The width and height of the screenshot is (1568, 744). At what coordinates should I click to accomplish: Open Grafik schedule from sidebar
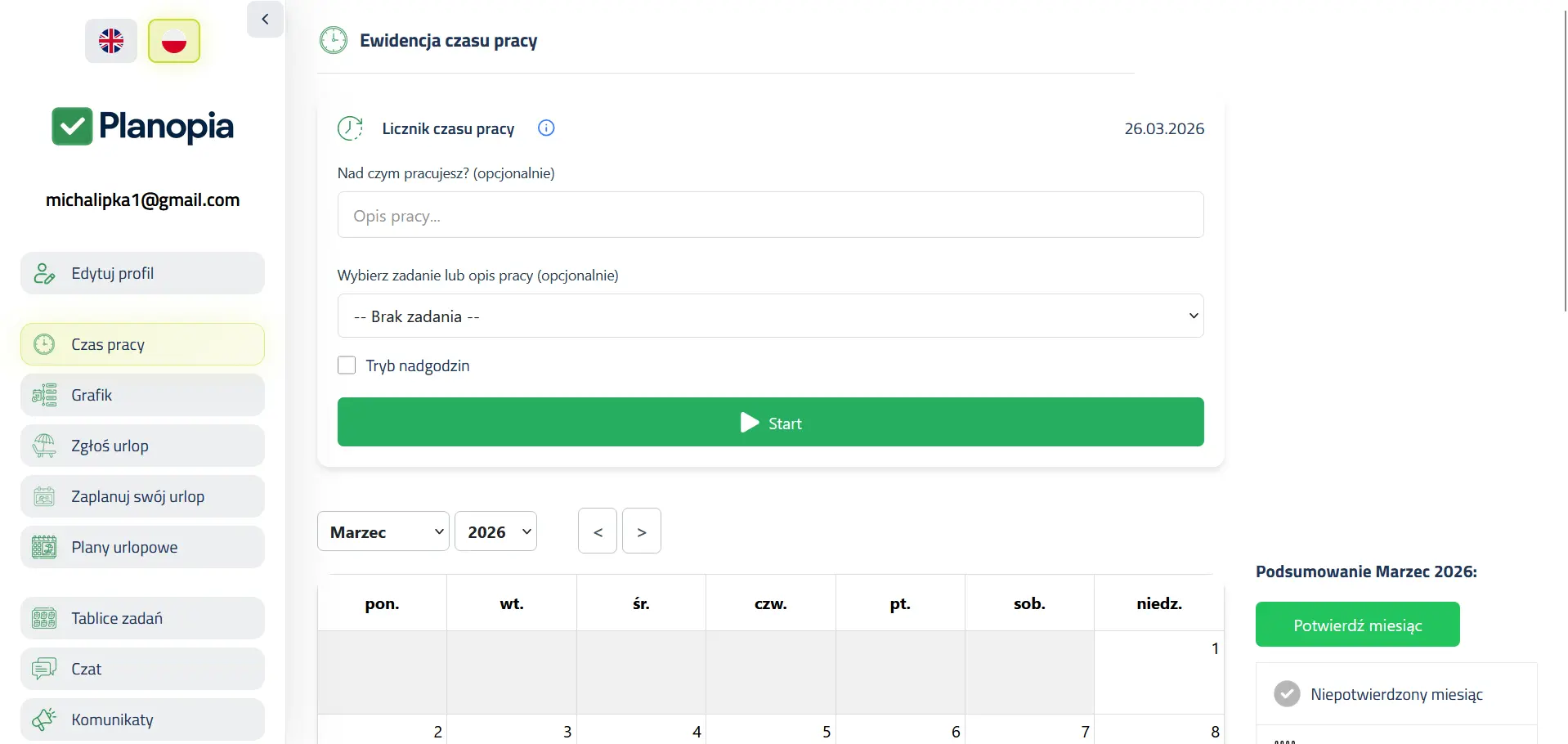[x=142, y=396]
